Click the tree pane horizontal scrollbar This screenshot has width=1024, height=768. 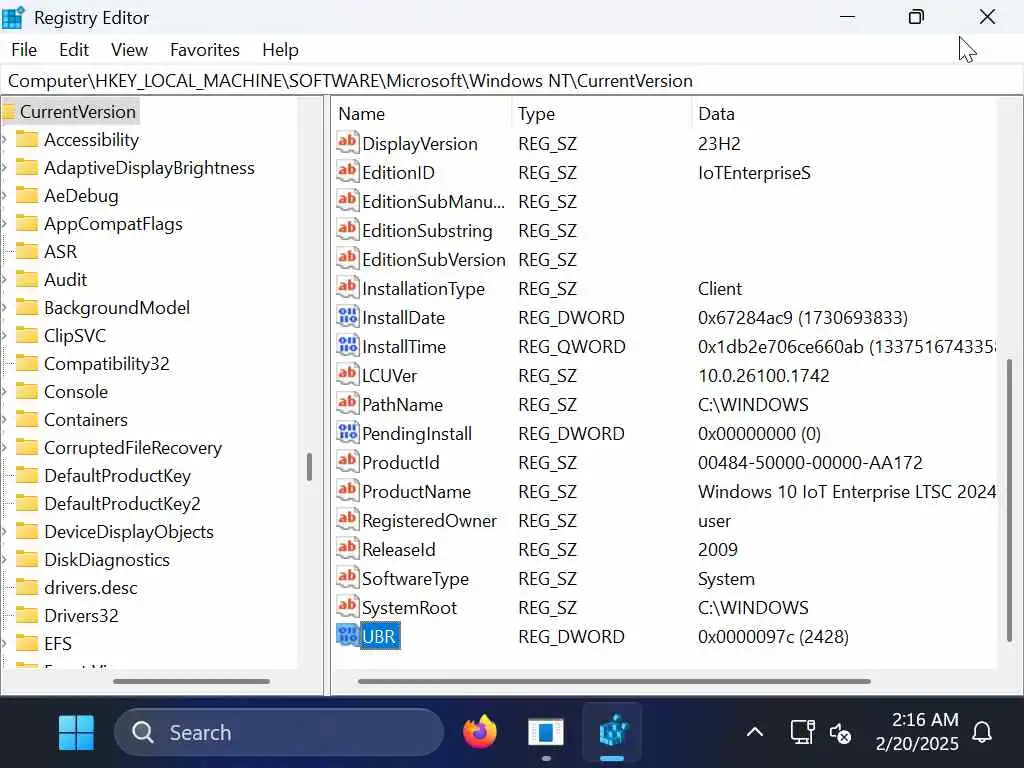tap(191, 681)
